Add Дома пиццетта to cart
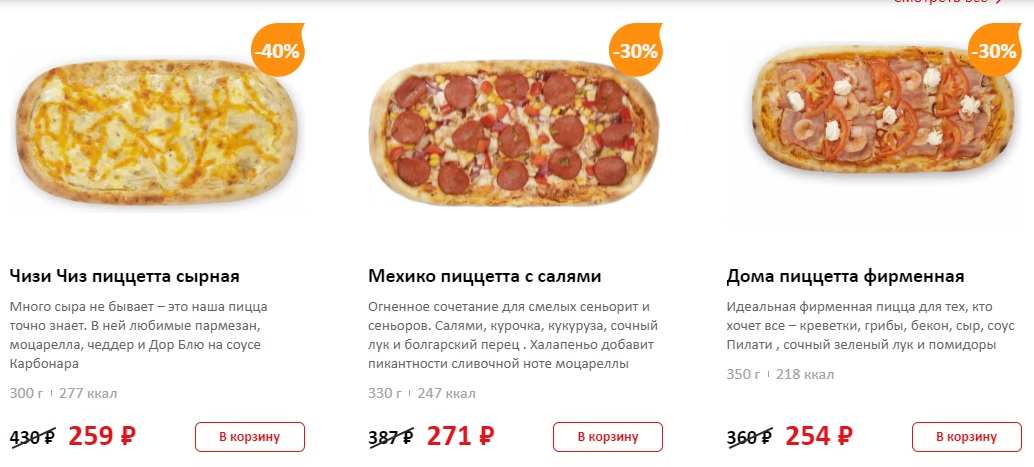 coord(967,437)
